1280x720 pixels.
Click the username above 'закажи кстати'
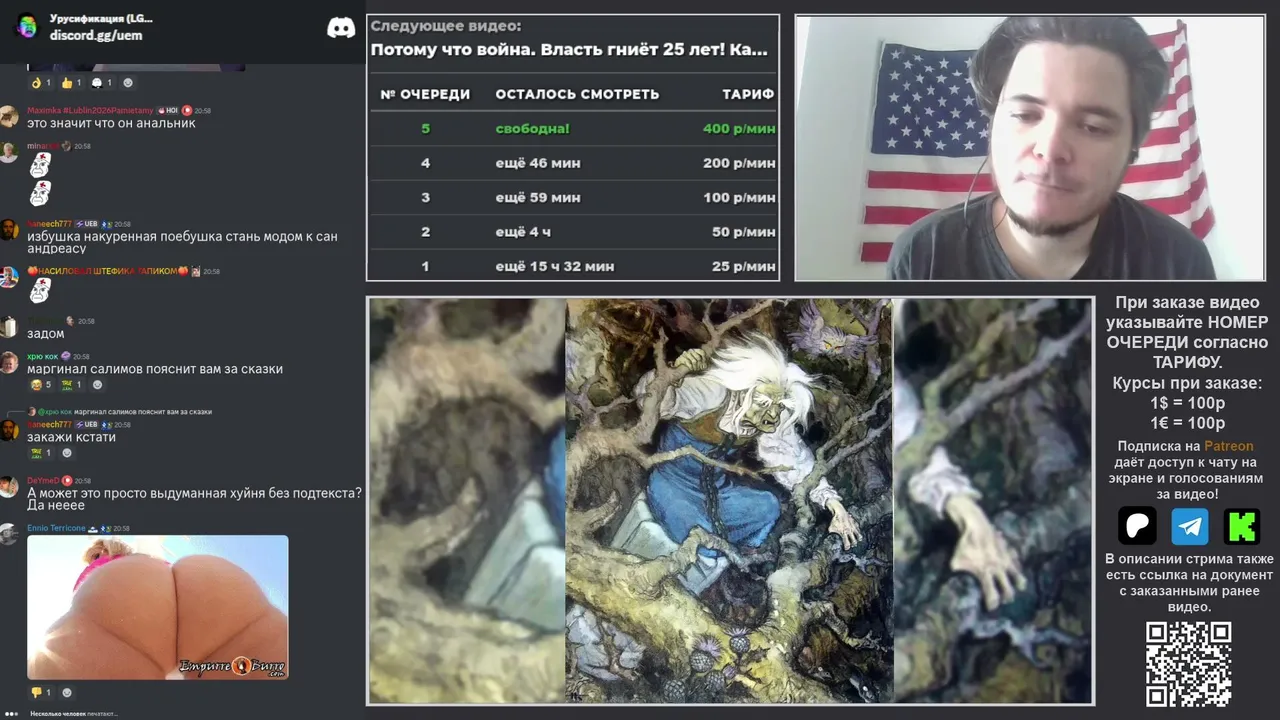click(x=47, y=424)
